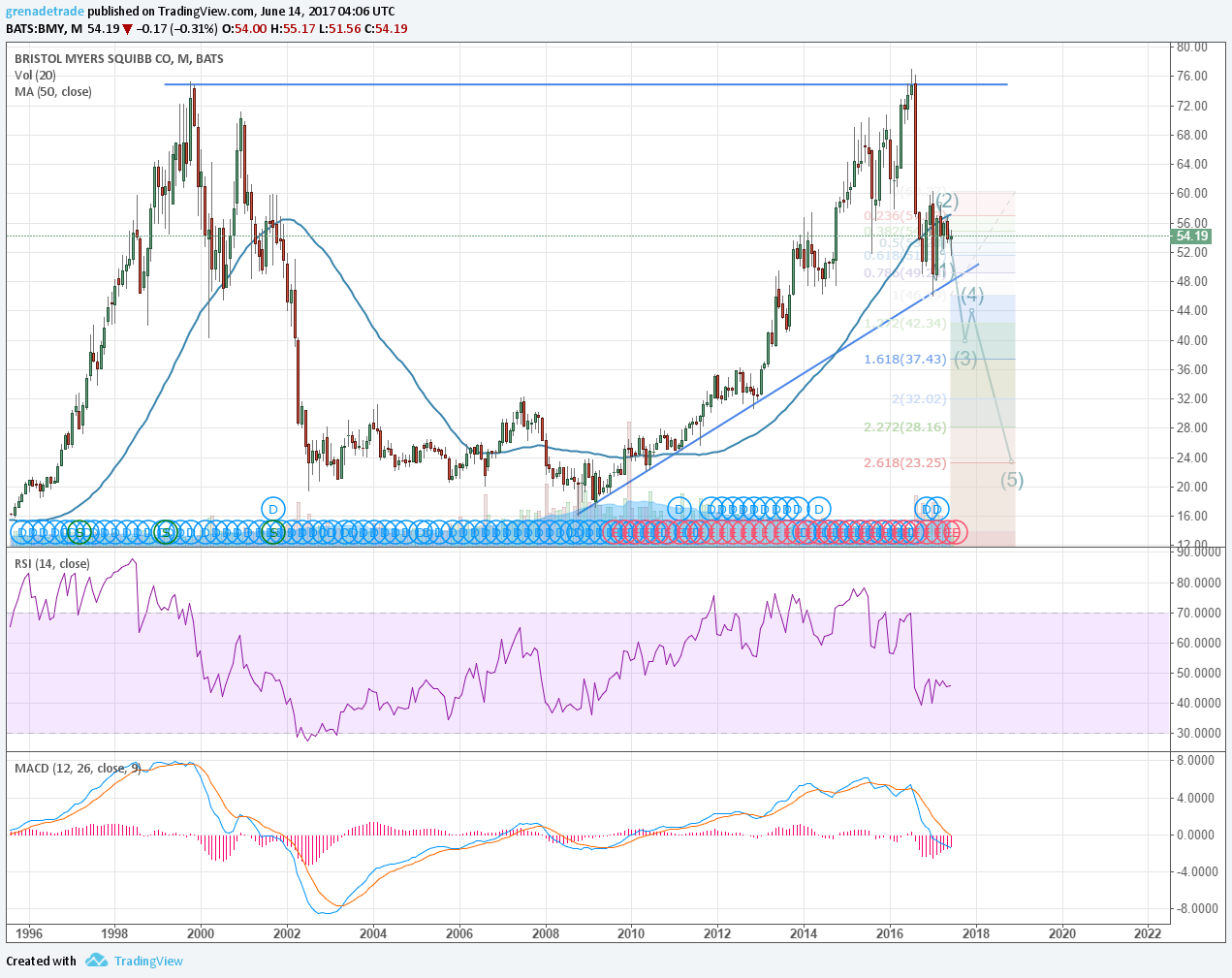Click the 0.0000 level on the MACD axis
The width and height of the screenshot is (1232, 978).
point(1198,835)
